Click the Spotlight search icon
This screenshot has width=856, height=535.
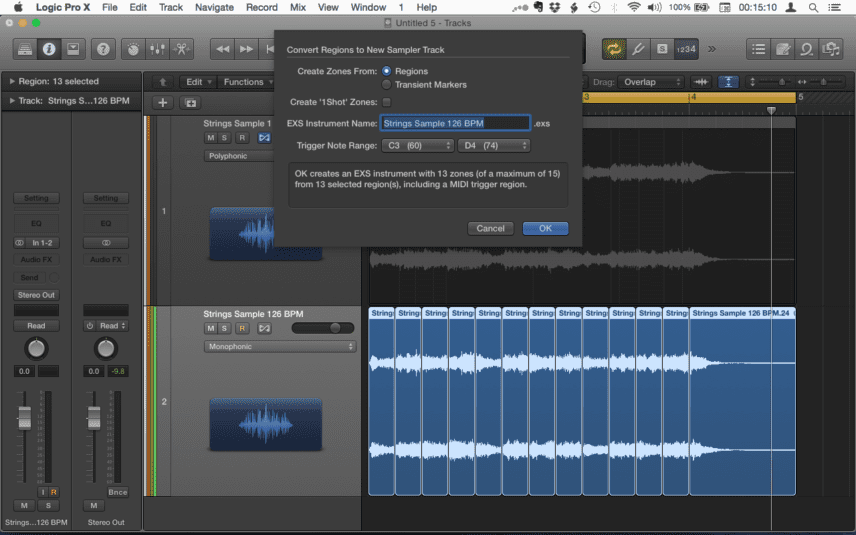click(813, 7)
